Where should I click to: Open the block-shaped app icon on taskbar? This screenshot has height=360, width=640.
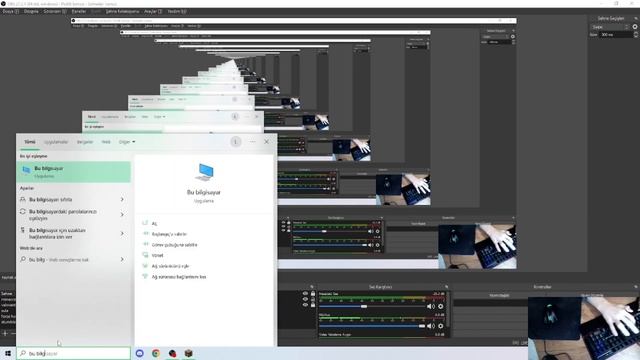pos(188,353)
